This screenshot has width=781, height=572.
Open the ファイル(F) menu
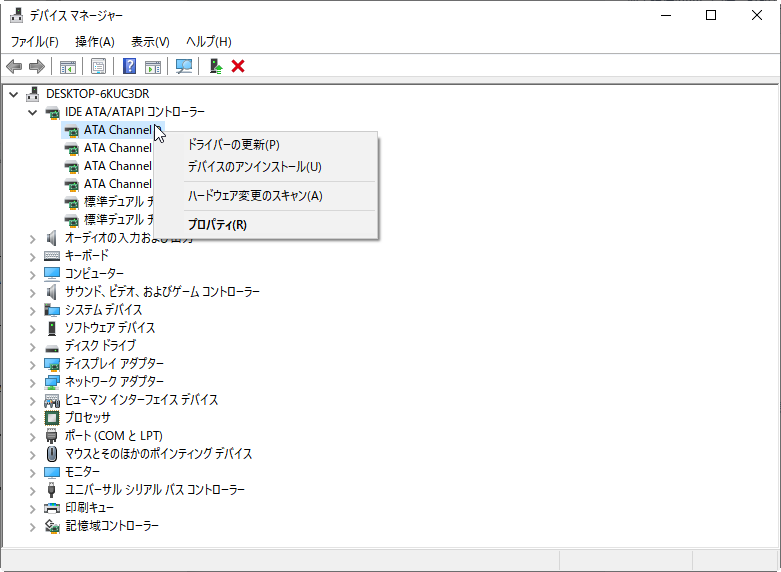coord(34,42)
